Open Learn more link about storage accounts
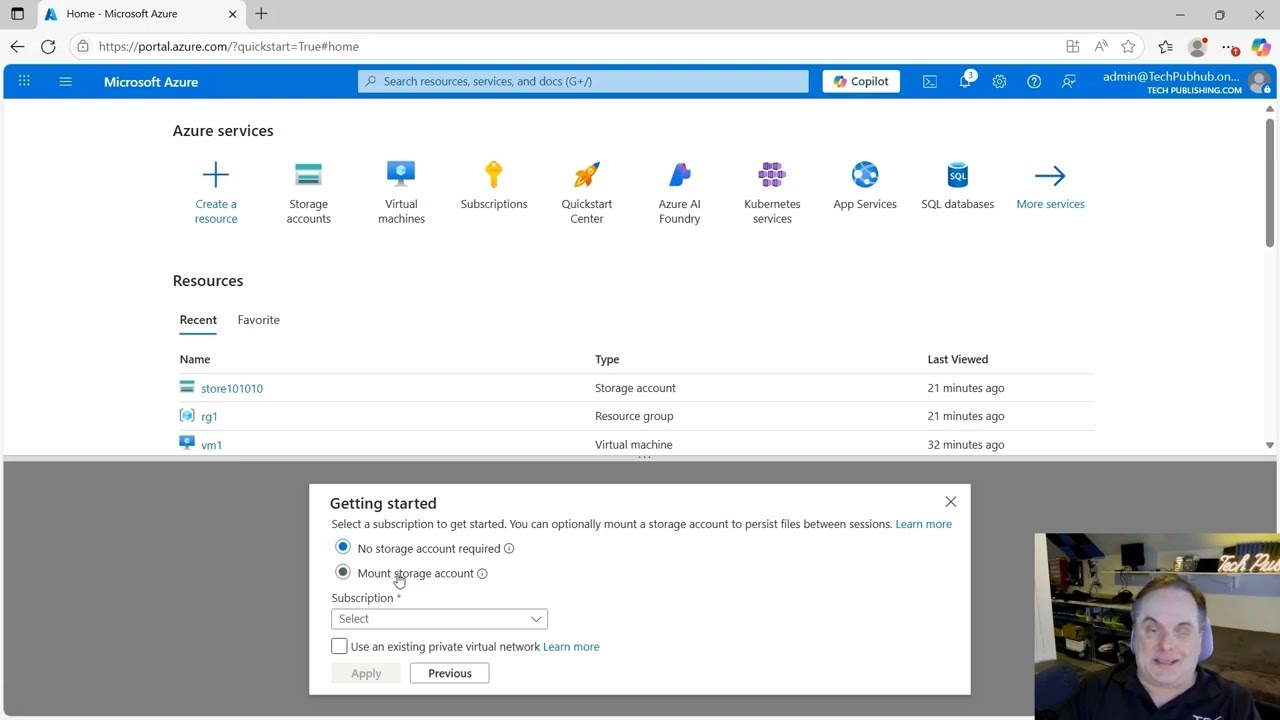 [x=924, y=524]
